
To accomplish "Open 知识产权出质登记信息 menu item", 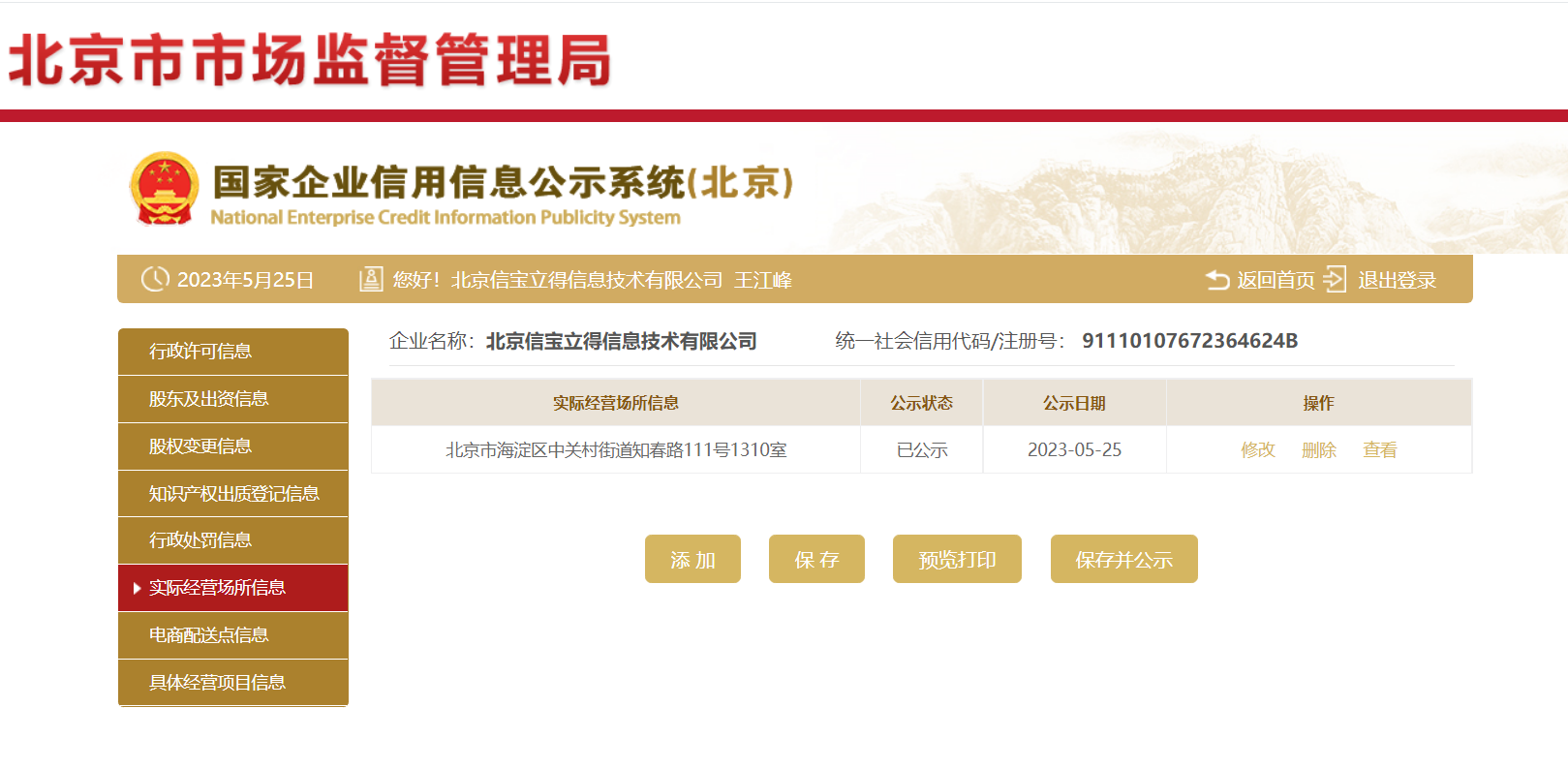I will click(x=233, y=494).
